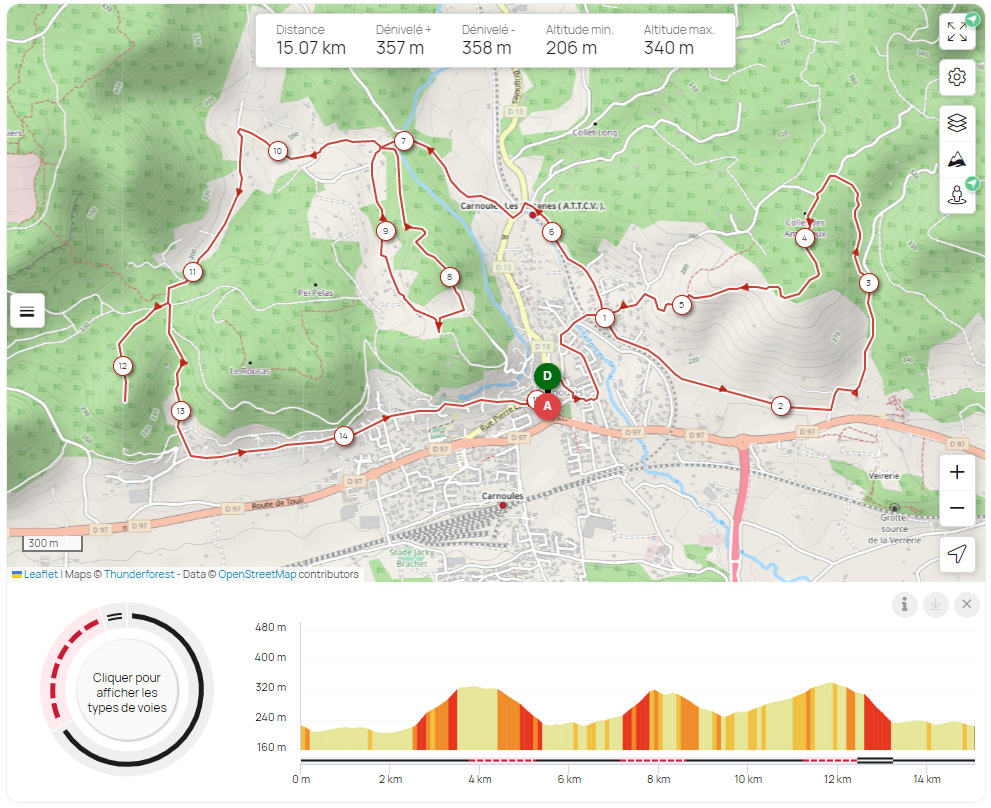Image resolution: width=991 pixels, height=808 pixels.
Task: Click the street-level person view icon
Action: tap(957, 194)
